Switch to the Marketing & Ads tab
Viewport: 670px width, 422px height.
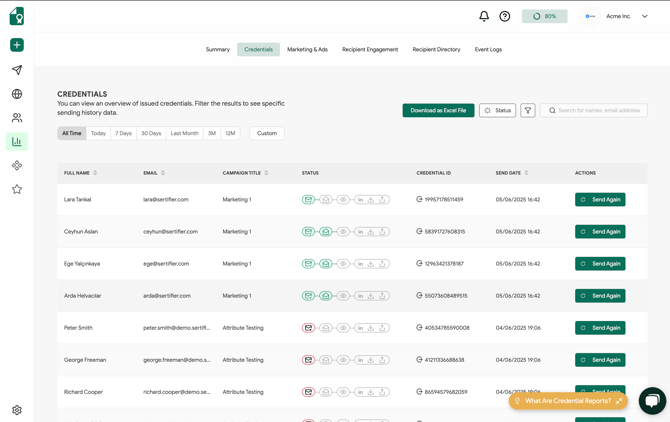click(307, 49)
